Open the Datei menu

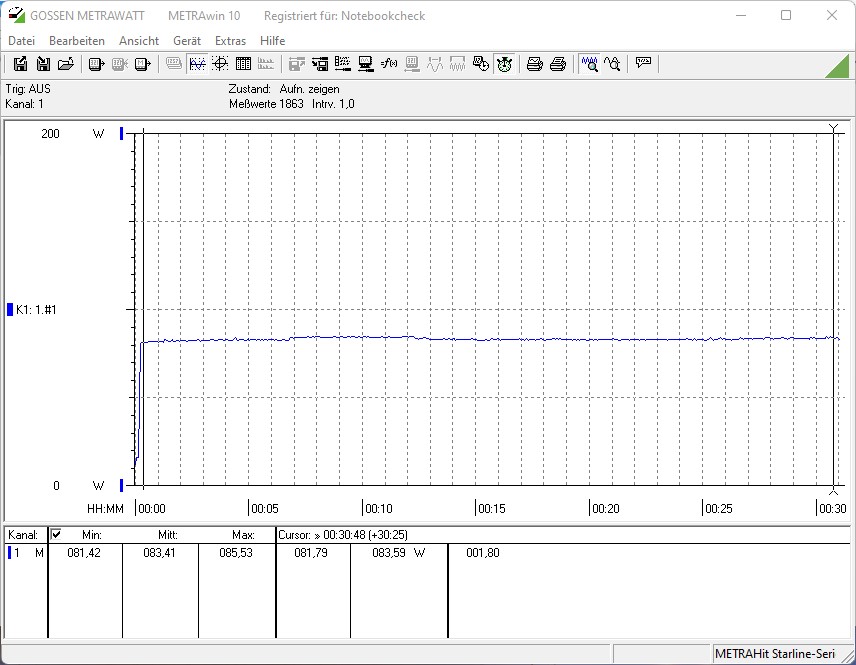[x=21, y=40]
